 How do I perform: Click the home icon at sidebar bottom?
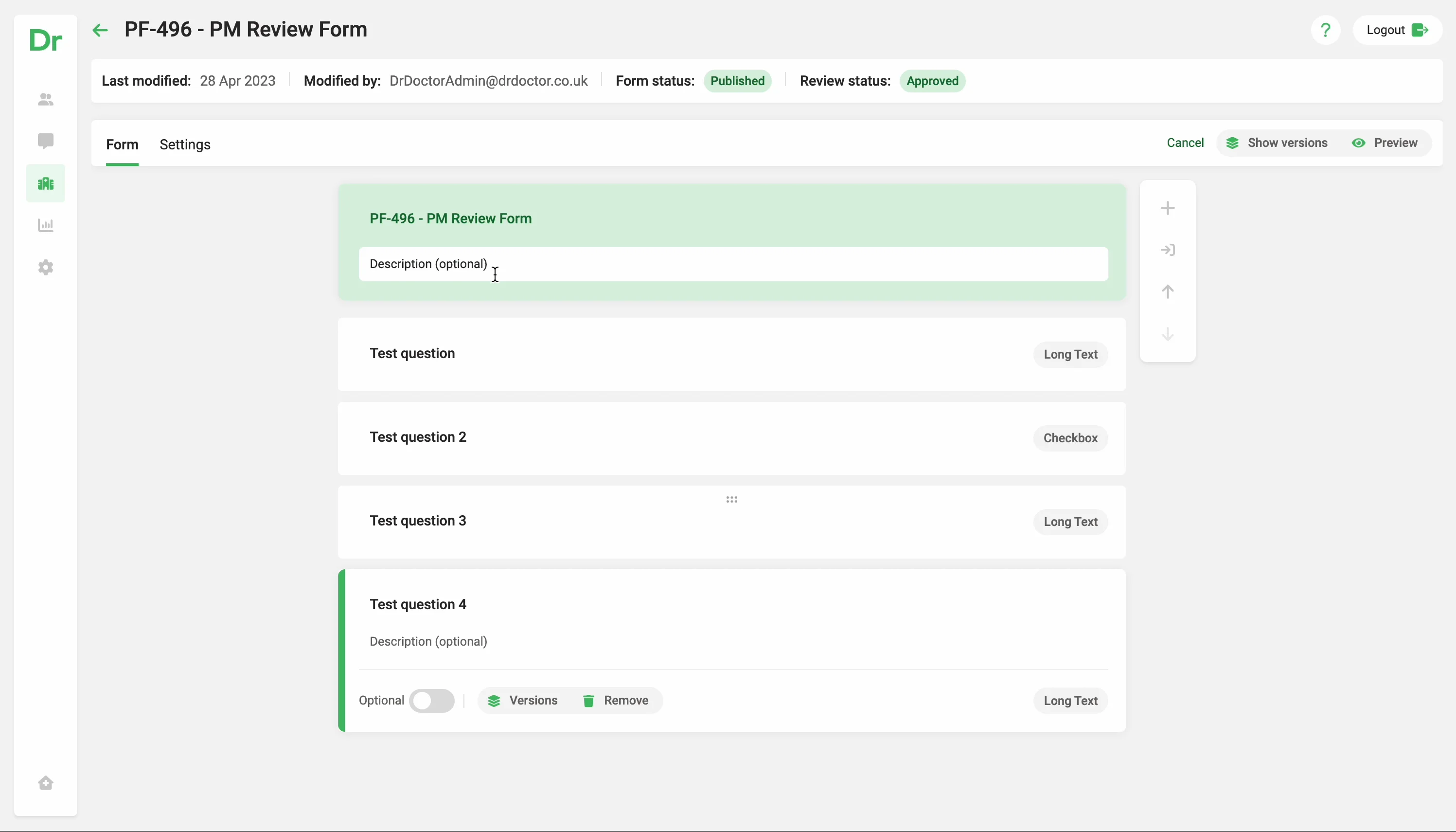click(x=46, y=783)
